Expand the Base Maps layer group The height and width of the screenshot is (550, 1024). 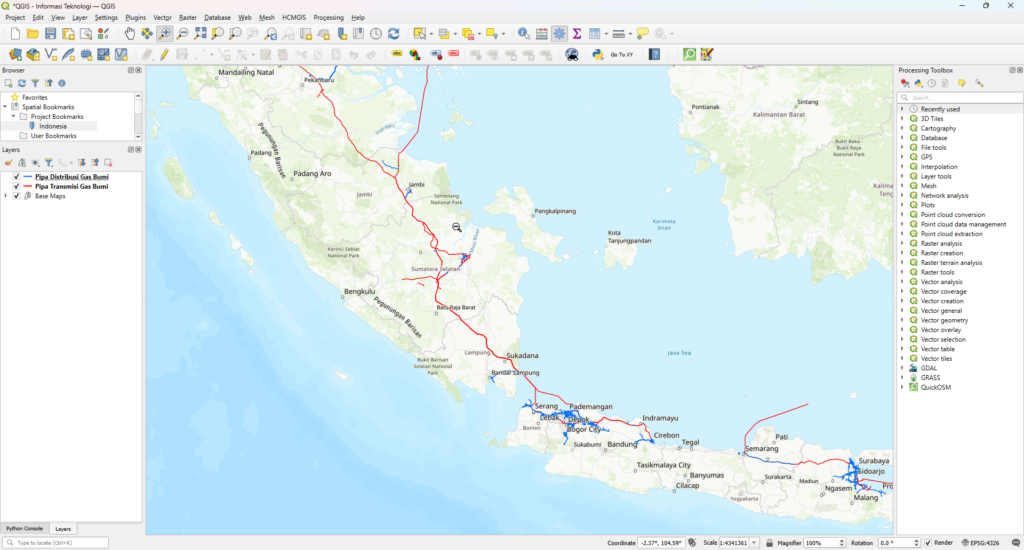pyautogui.click(x=6, y=196)
